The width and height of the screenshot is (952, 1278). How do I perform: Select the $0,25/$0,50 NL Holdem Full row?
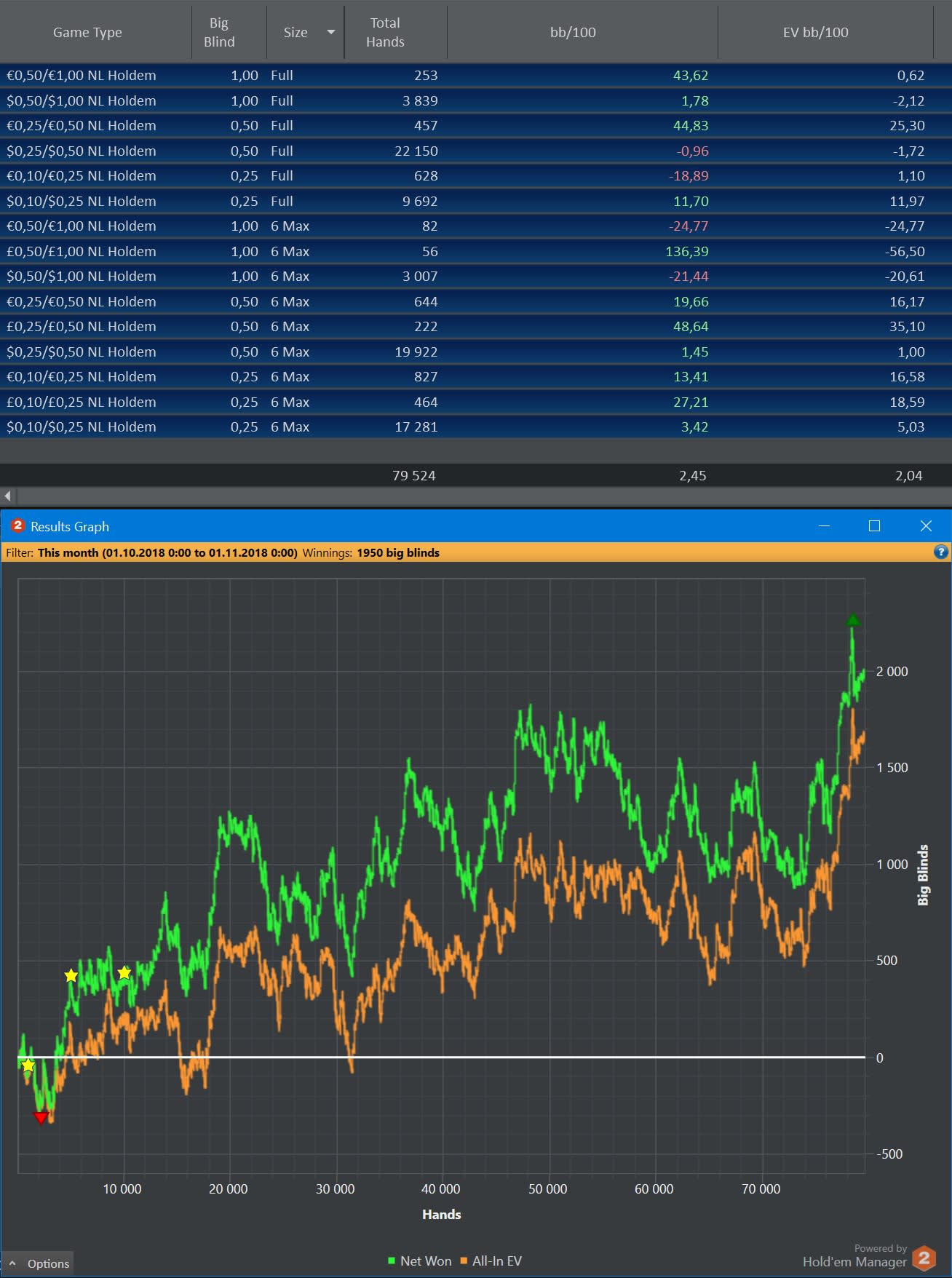[x=476, y=151]
